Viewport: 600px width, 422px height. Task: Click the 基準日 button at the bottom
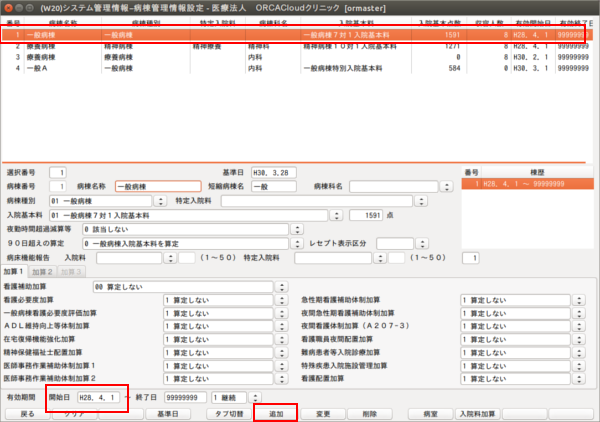[x=167, y=412]
